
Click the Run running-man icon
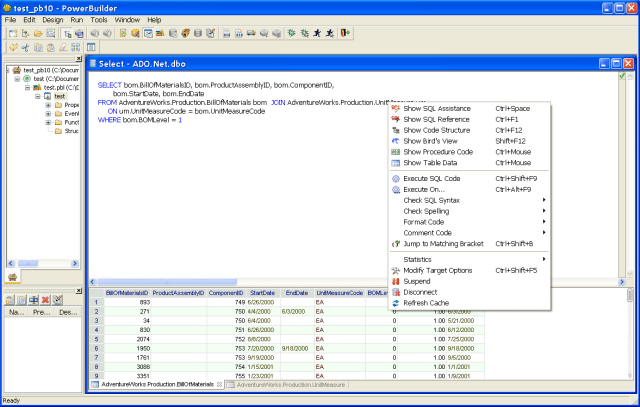tap(317, 33)
